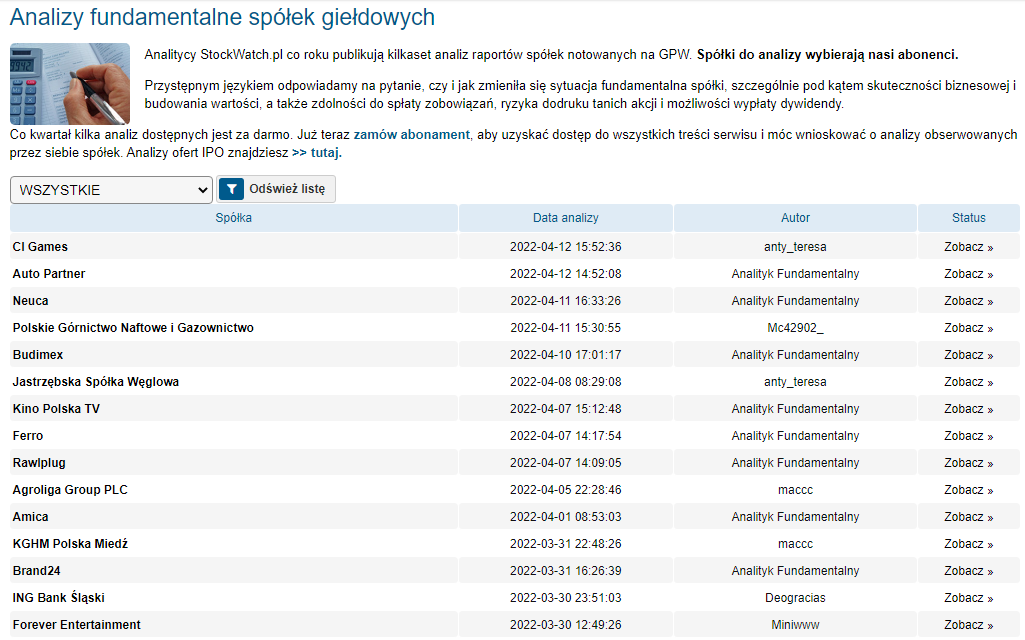Click Analityk Fundamentalny in the Neuca row
Screen dimensions: 1025x640
[x=795, y=301]
